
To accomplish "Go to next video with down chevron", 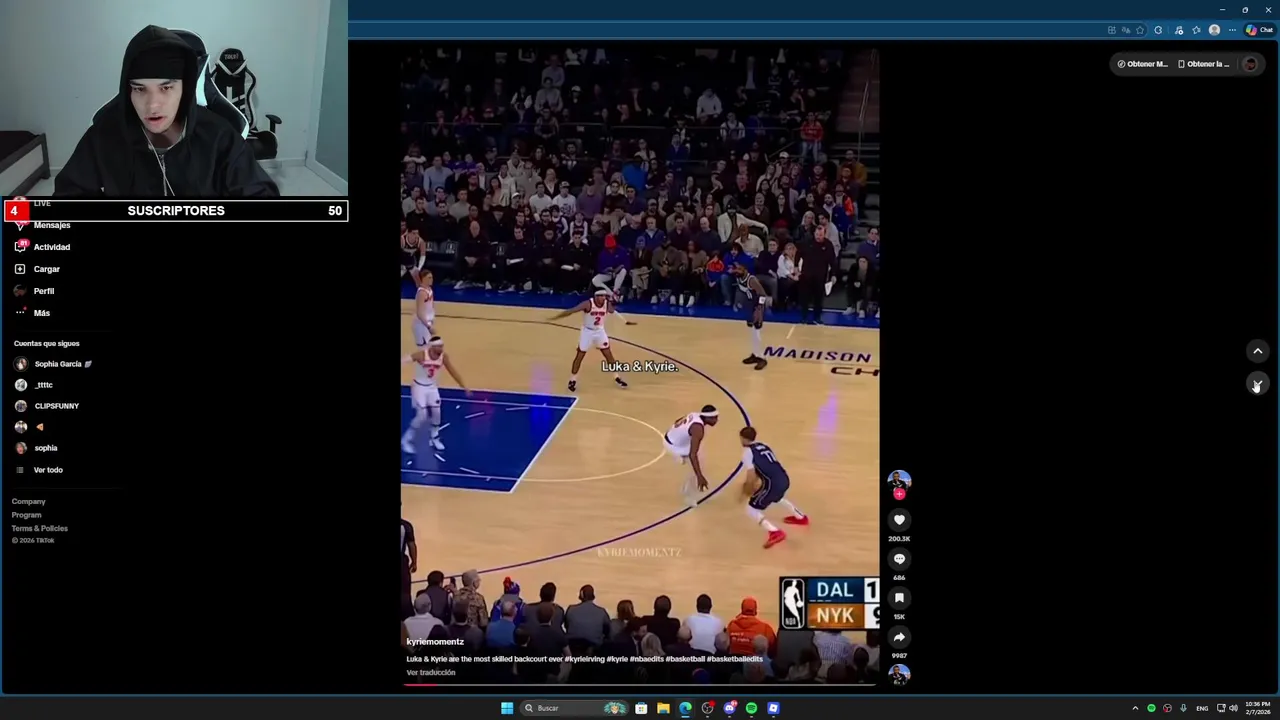I will 1258,384.
